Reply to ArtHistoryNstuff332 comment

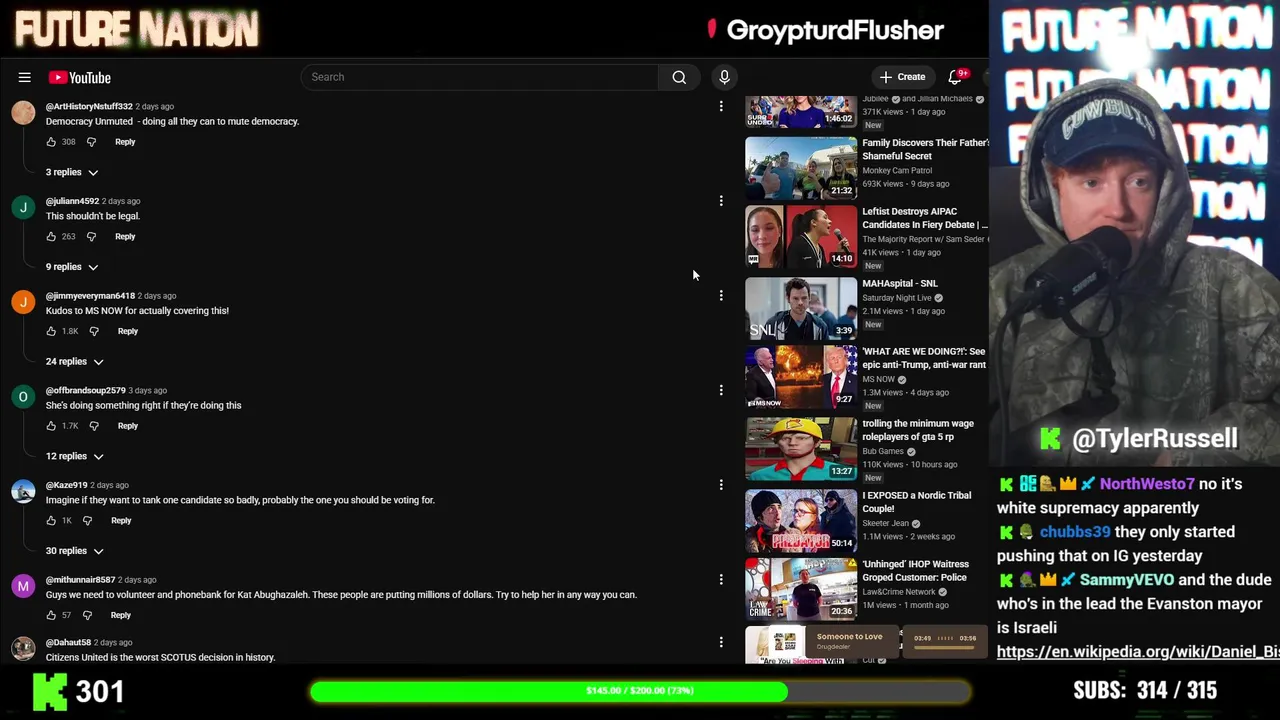(125, 142)
